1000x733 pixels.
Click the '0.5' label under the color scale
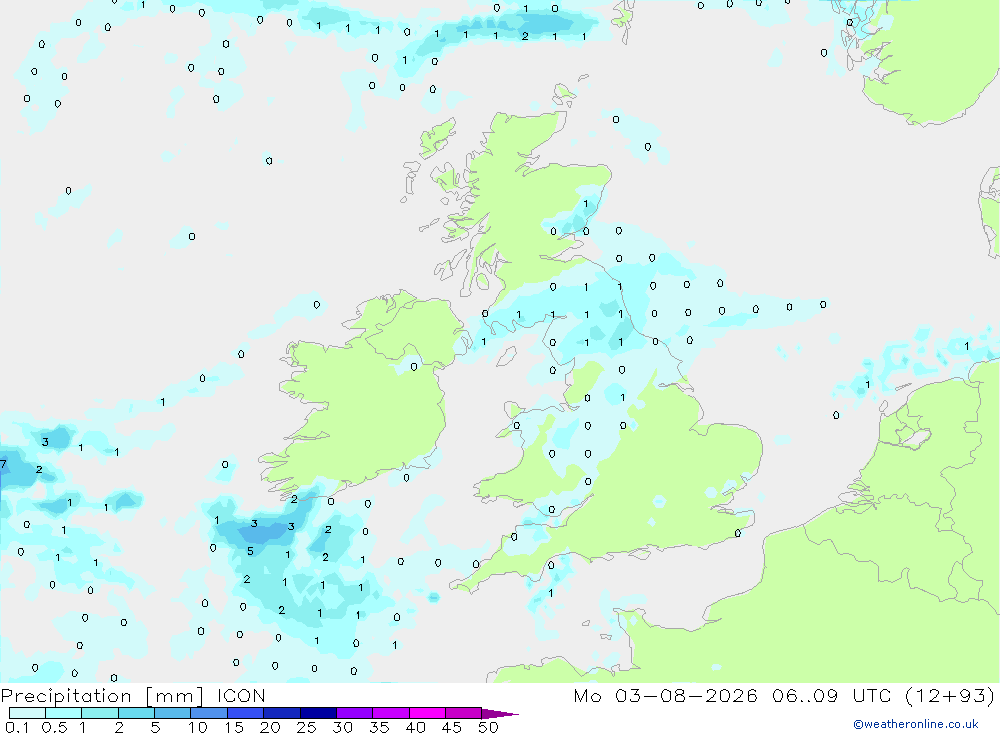[54, 727]
